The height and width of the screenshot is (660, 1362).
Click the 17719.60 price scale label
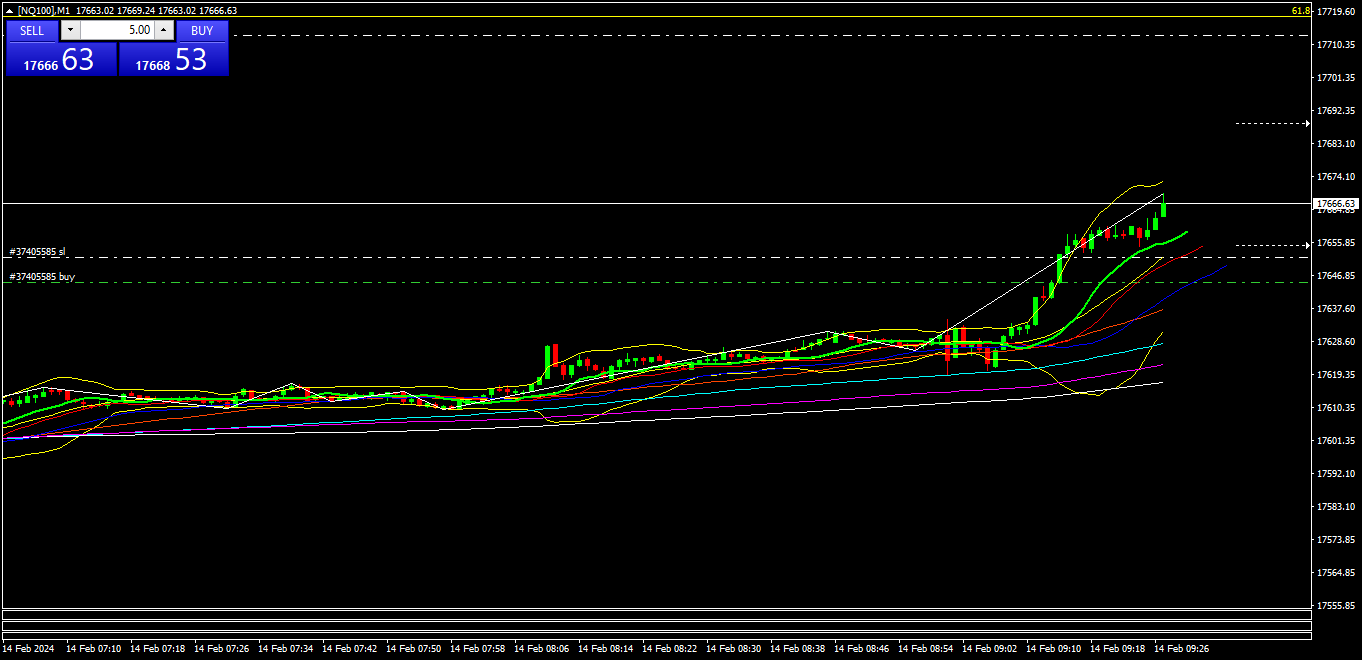click(x=1336, y=12)
